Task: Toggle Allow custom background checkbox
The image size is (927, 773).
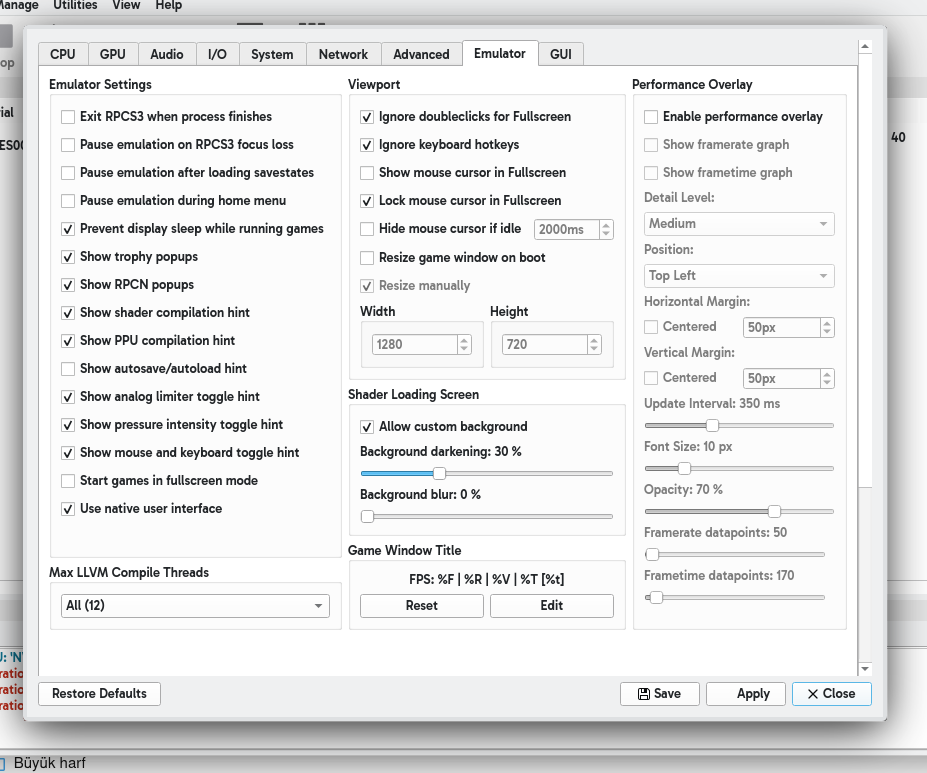Action: [367, 427]
